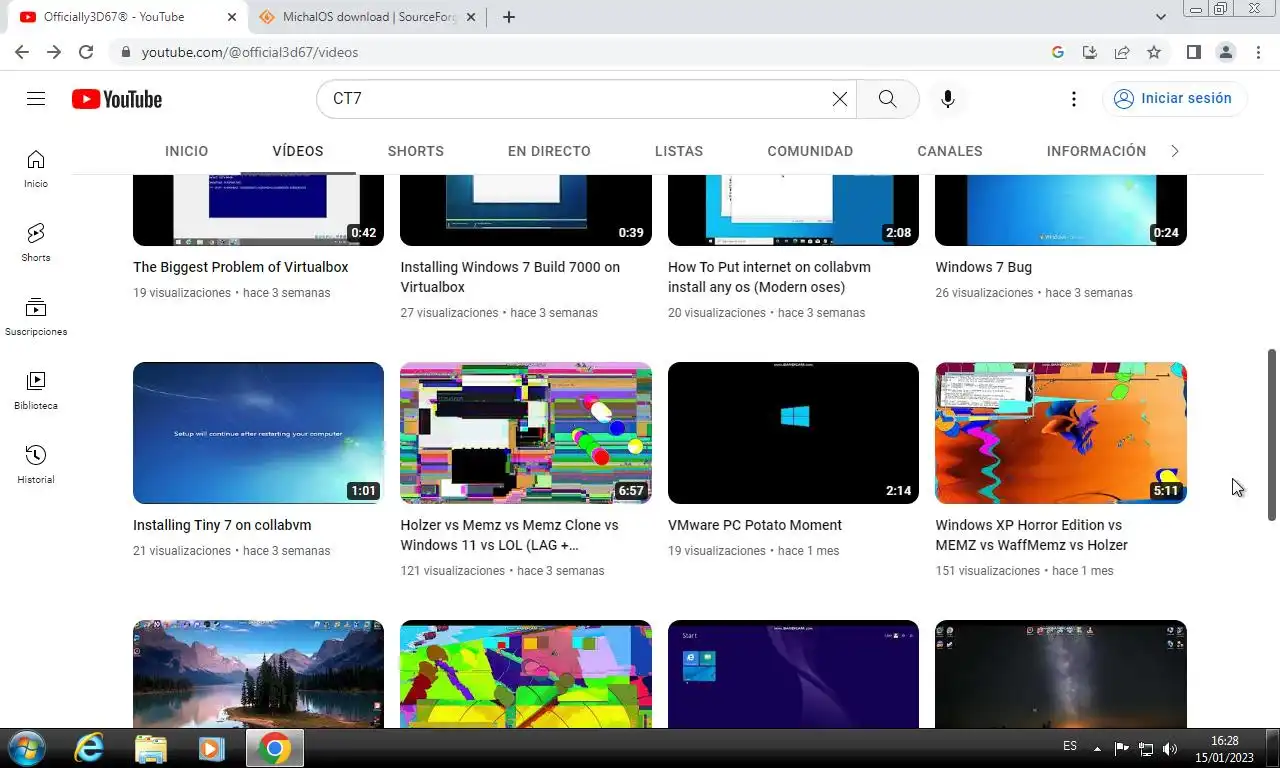Open How To Put internet on collabvm title
1280x768 pixels.
coord(769,277)
